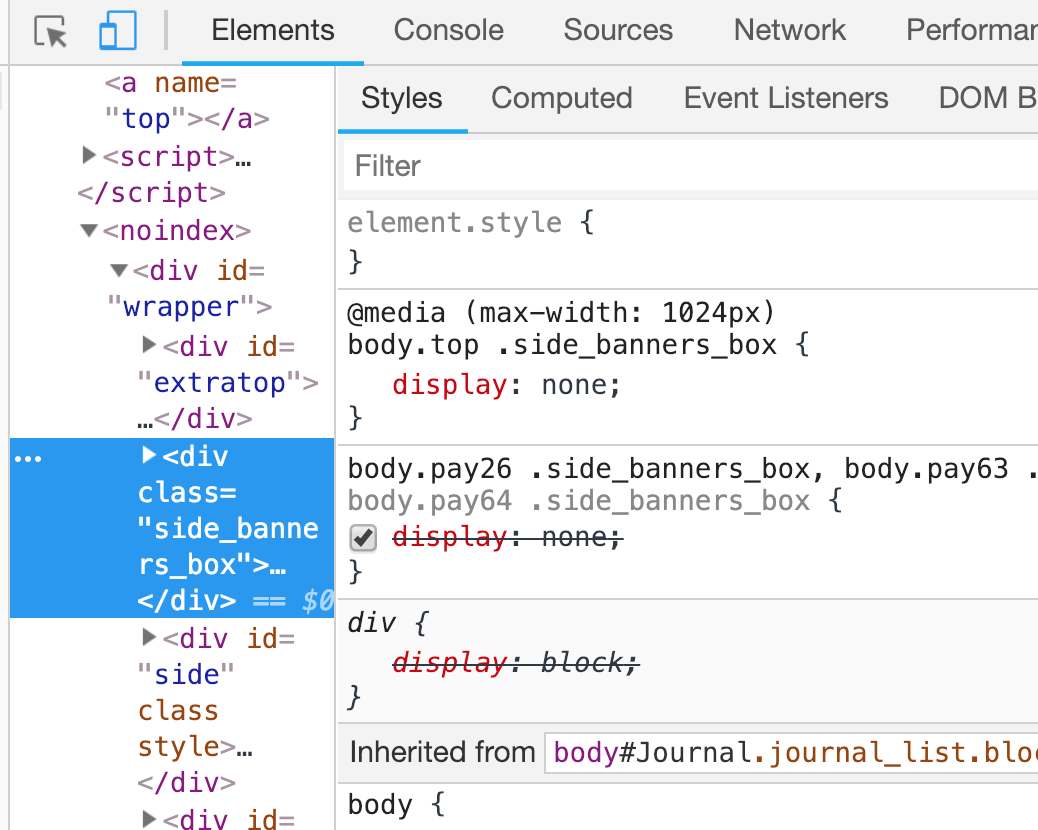Viewport: 1038px width, 830px height.
Task: Collapse the noindex element node
Action: point(89,231)
